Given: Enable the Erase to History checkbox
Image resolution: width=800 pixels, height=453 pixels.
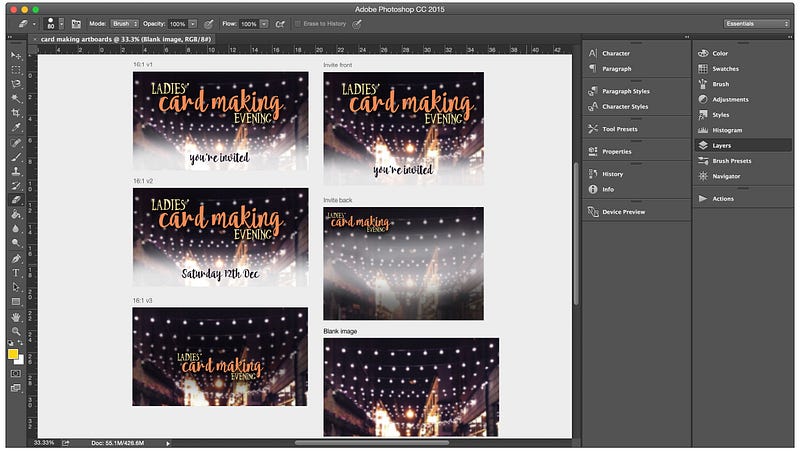Looking at the screenshot, I should pyautogui.click(x=298, y=22).
